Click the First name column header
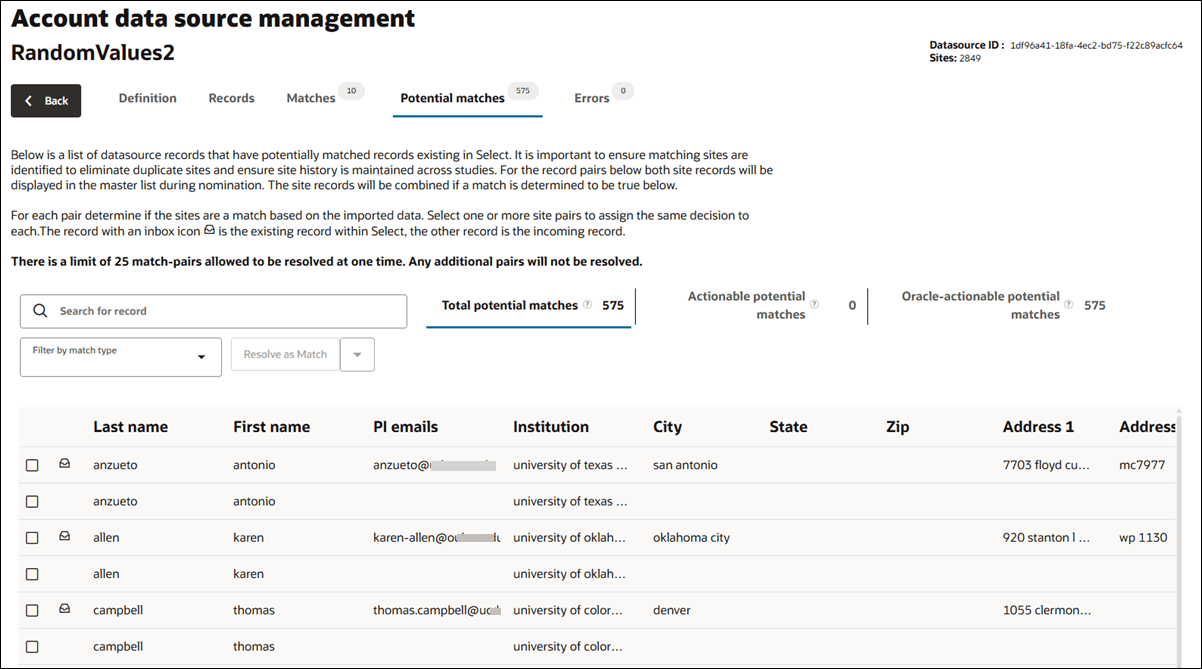This screenshot has width=1202, height=669. coord(271,427)
